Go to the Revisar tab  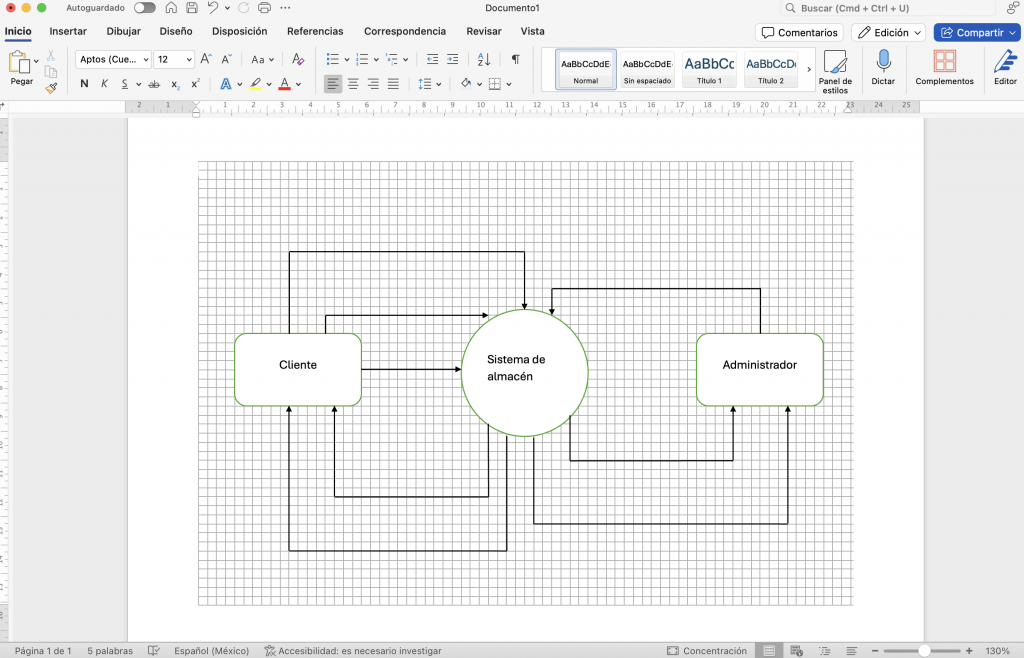click(x=484, y=31)
